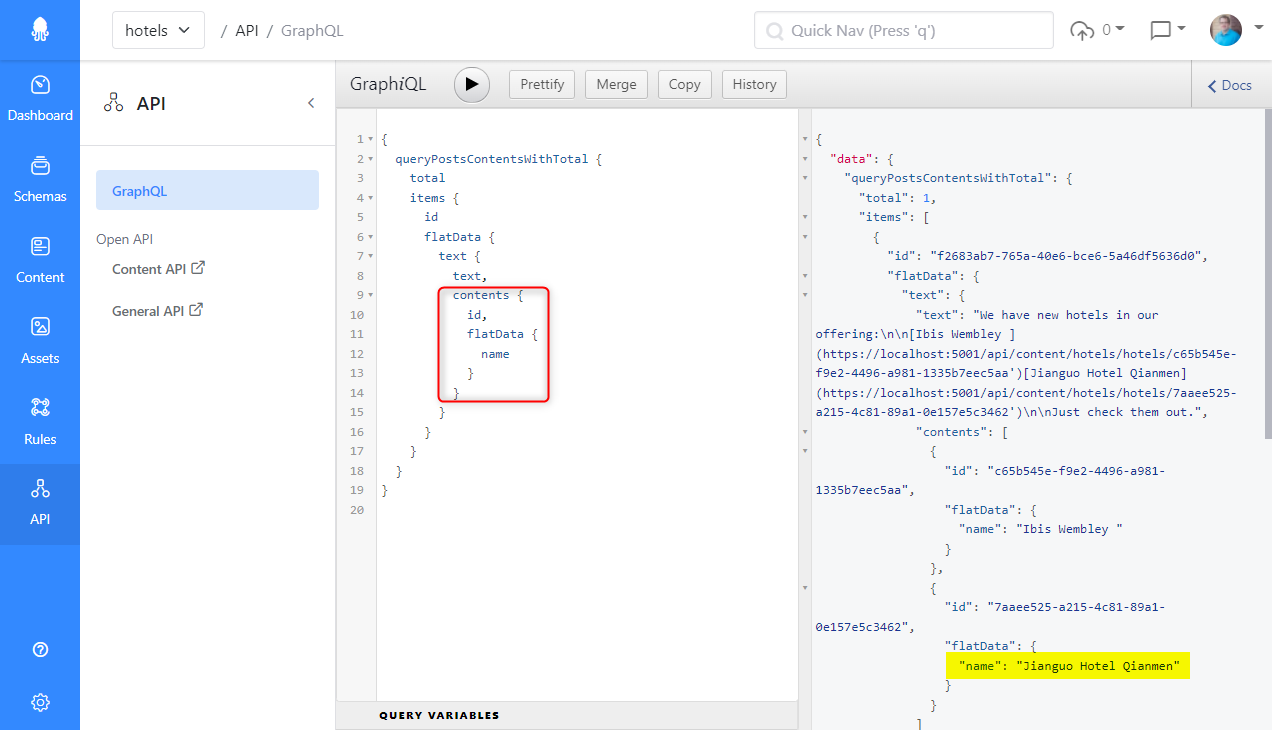This screenshot has width=1272, height=730.
Task: Click the Squidex logo icon
Action: 40,30
